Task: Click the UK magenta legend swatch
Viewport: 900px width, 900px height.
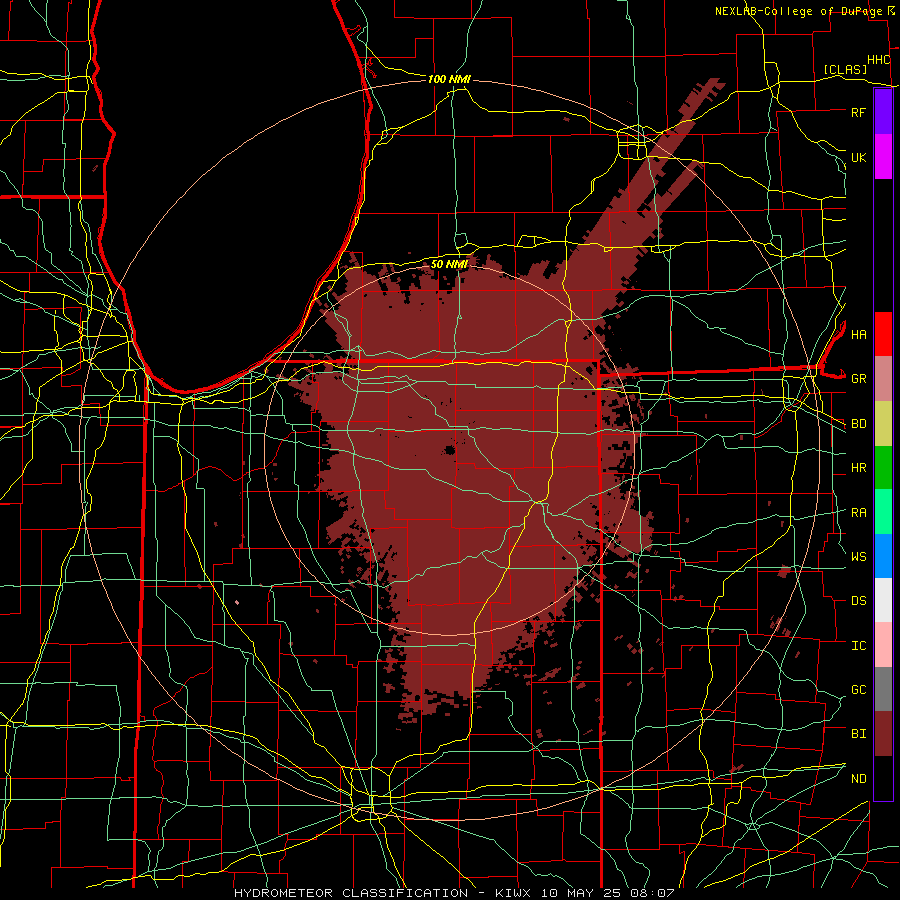Action: 883,157
